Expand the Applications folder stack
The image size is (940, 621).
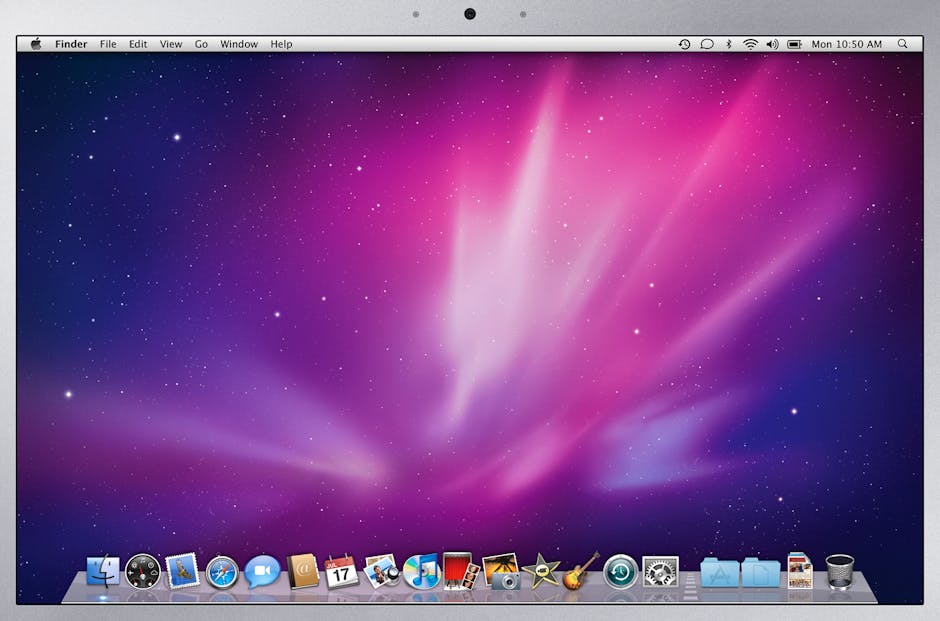(719, 572)
